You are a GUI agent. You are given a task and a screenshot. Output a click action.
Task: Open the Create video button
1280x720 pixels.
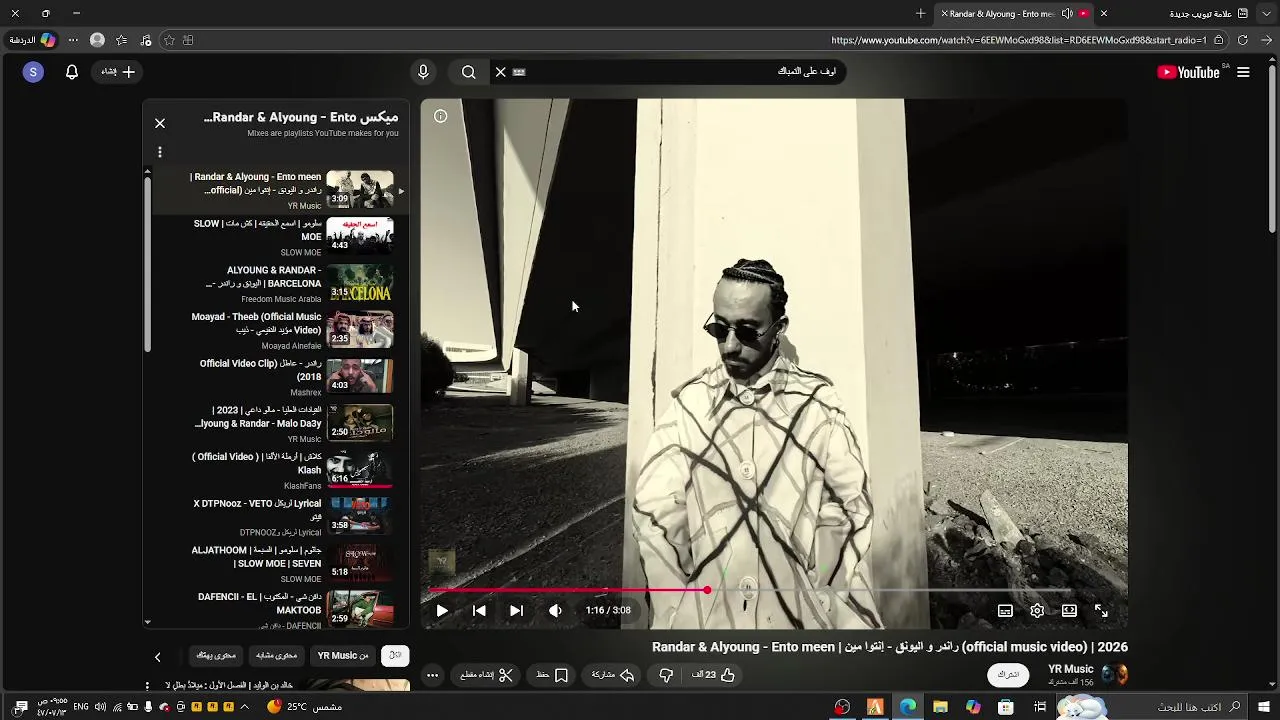[118, 72]
